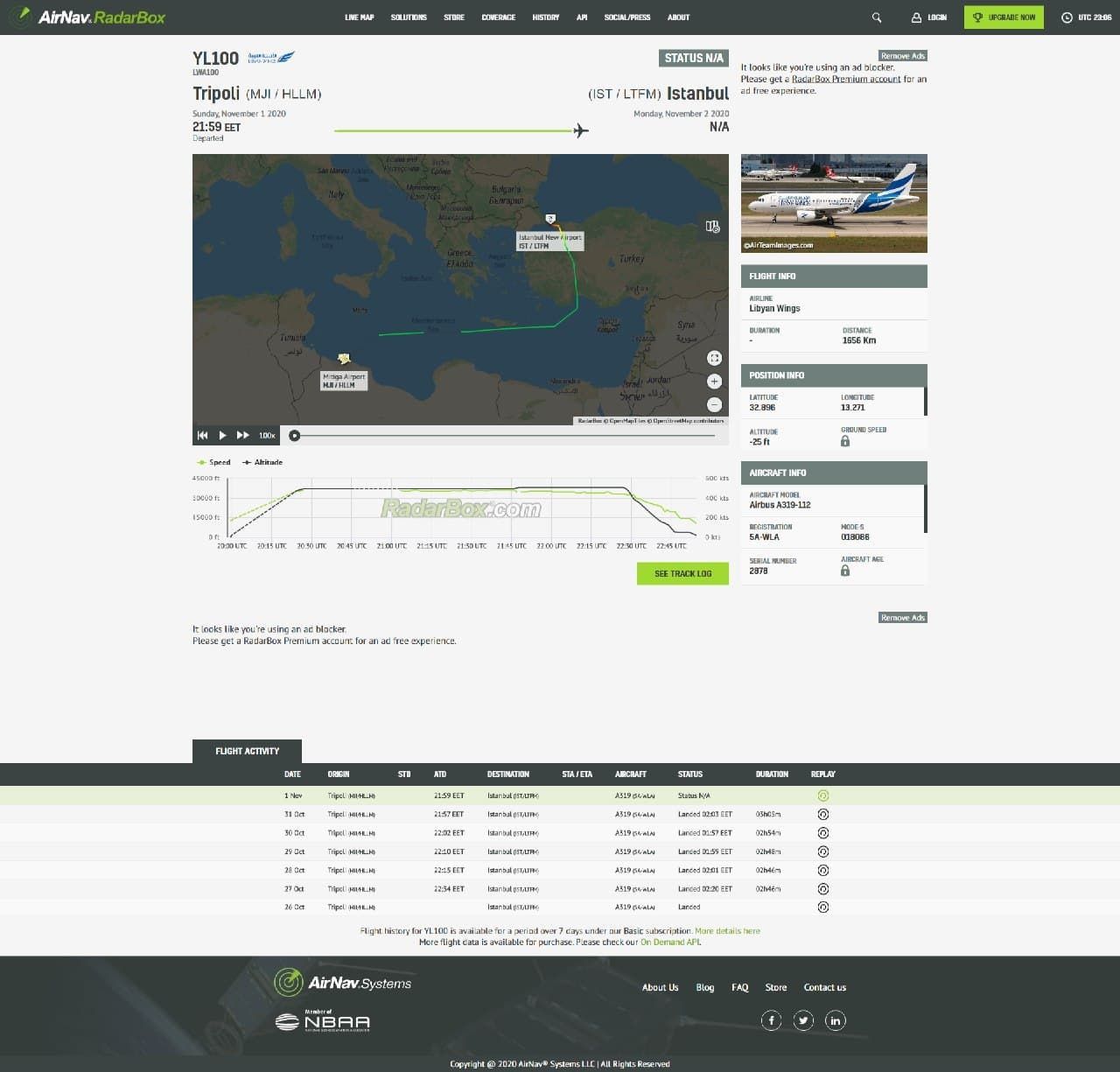
Task: Toggle Speed series in chart legend
Action: coord(214,462)
